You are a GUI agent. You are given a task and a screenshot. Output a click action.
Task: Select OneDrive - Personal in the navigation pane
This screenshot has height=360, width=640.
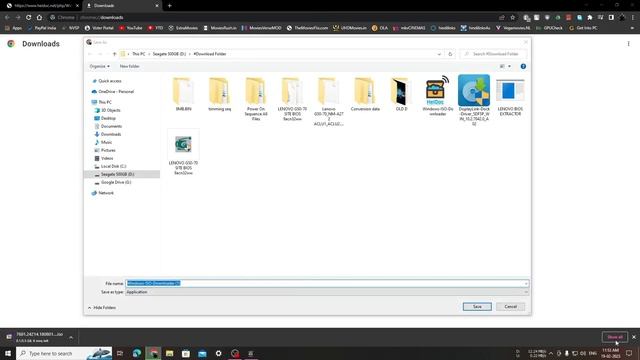pos(116,91)
